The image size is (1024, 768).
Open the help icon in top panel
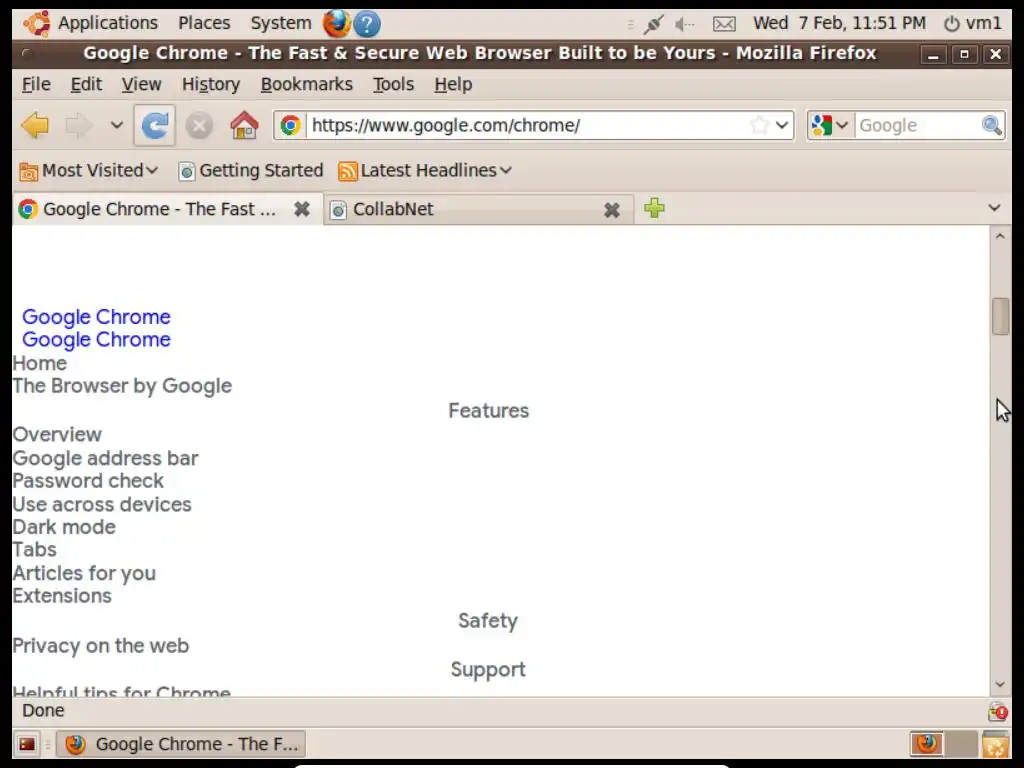pyautogui.click(x=367, y=24)
